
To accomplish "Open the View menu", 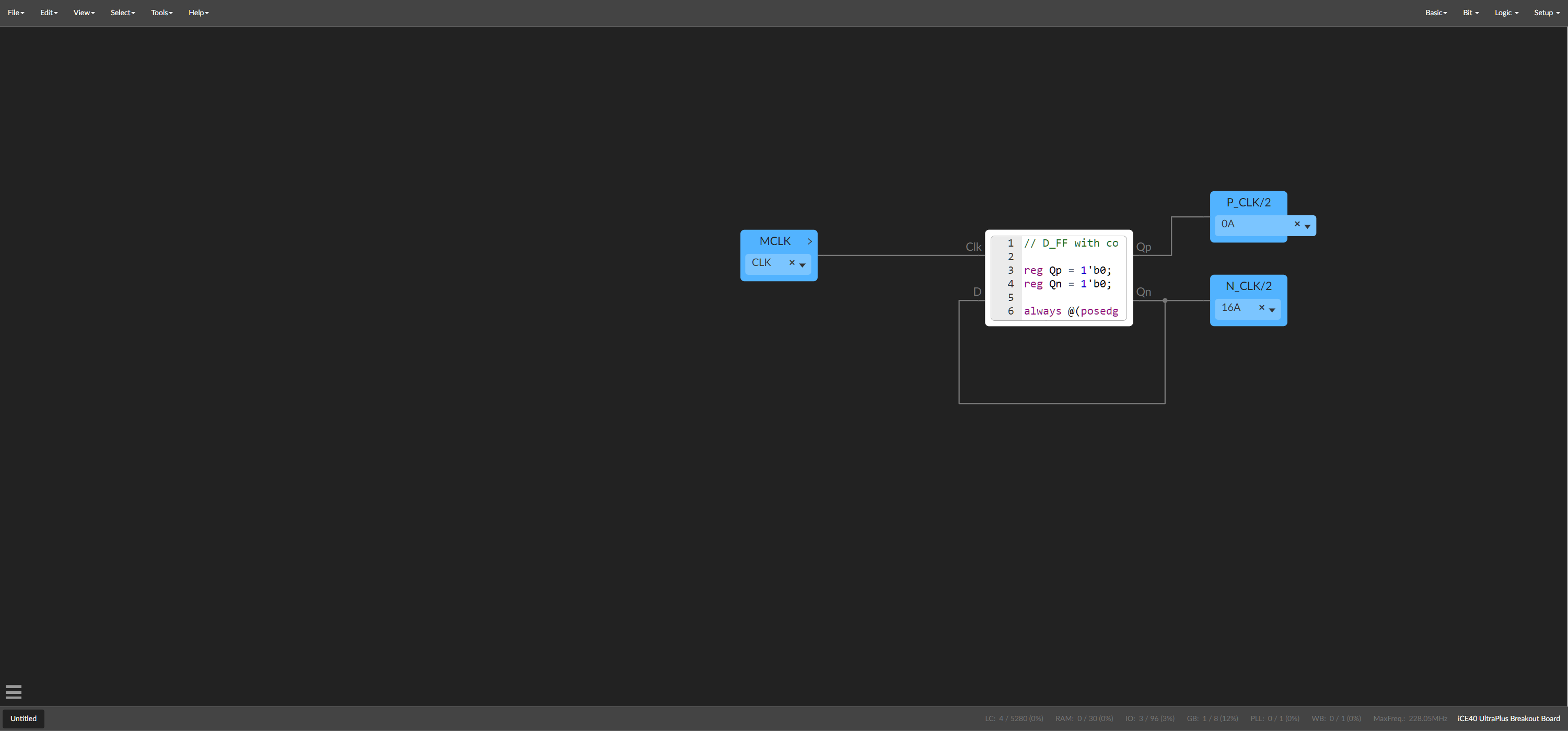I will (84, 12).
